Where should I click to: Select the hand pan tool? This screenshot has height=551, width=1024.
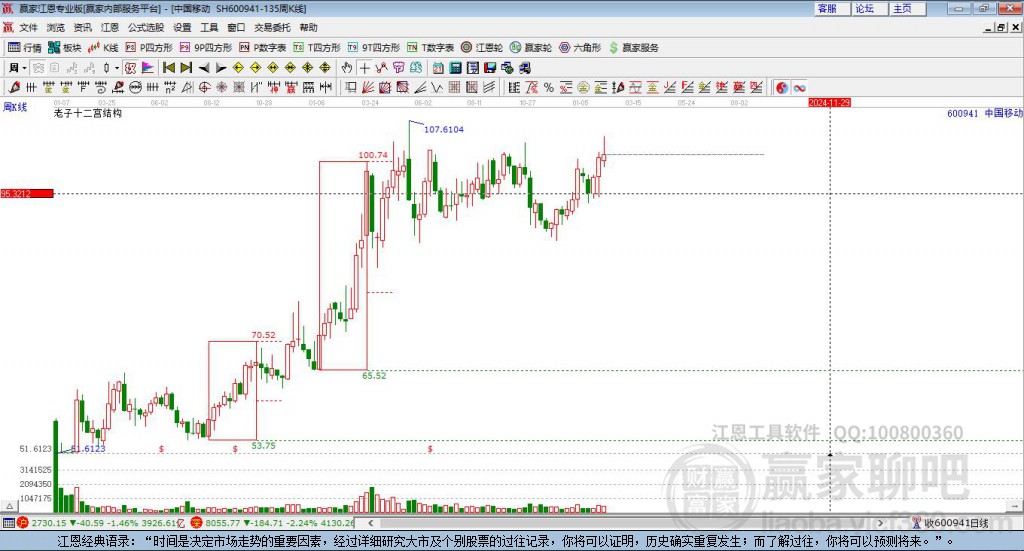[347, 68]
